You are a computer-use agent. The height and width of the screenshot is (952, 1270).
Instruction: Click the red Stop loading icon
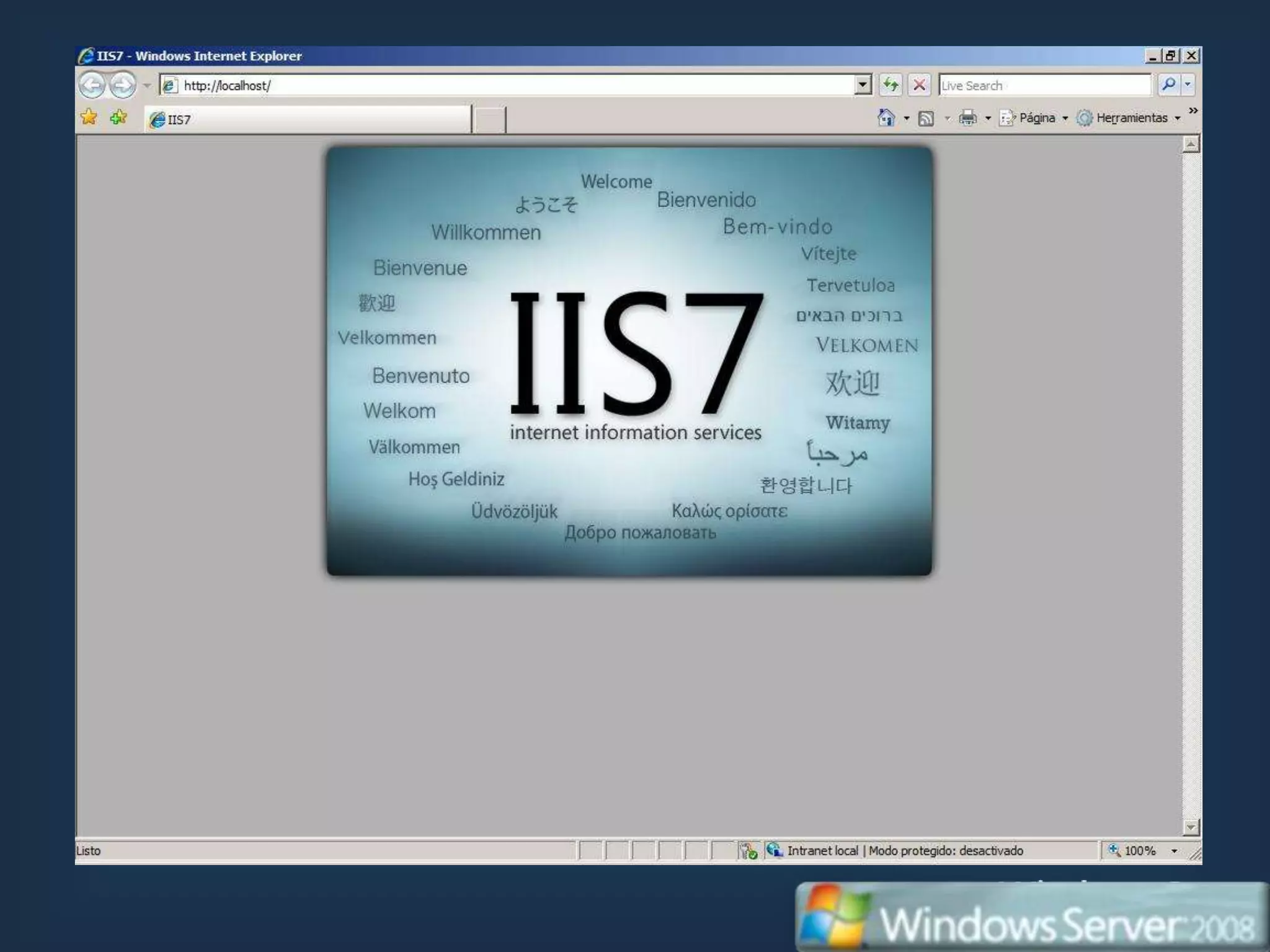click(x=920, y=85)
